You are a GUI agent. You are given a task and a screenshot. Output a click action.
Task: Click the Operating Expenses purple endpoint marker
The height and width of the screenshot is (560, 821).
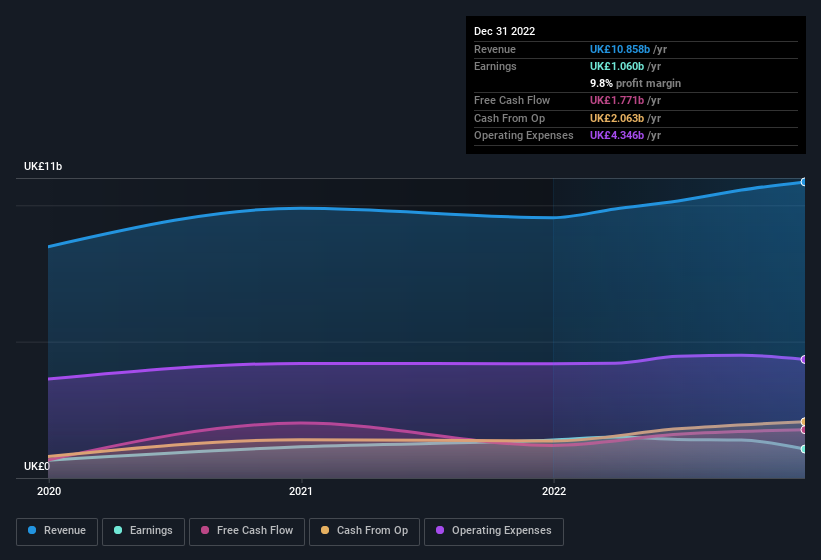[804, 360]
